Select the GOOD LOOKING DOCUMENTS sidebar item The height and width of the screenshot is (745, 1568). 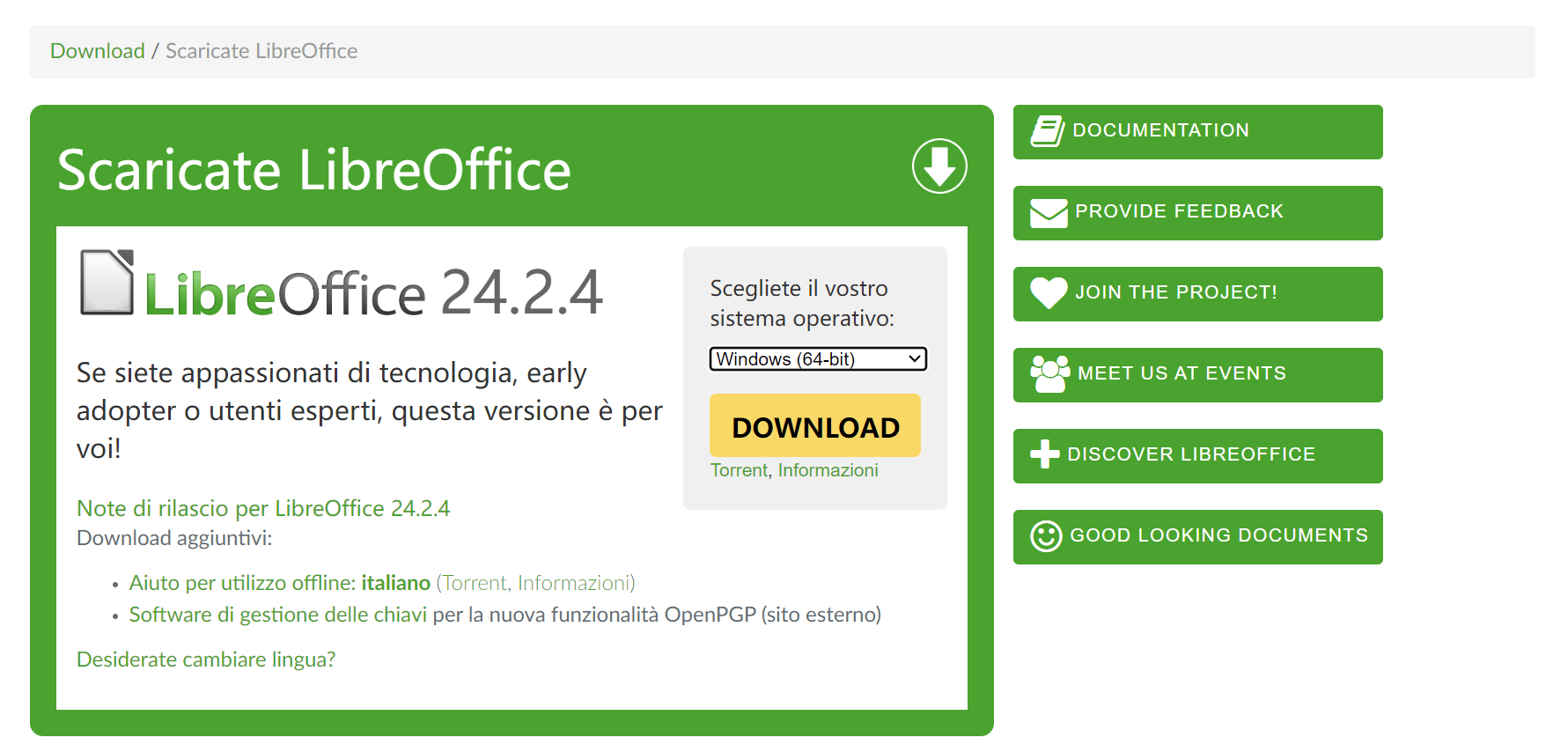click(x=1197, y=537)
